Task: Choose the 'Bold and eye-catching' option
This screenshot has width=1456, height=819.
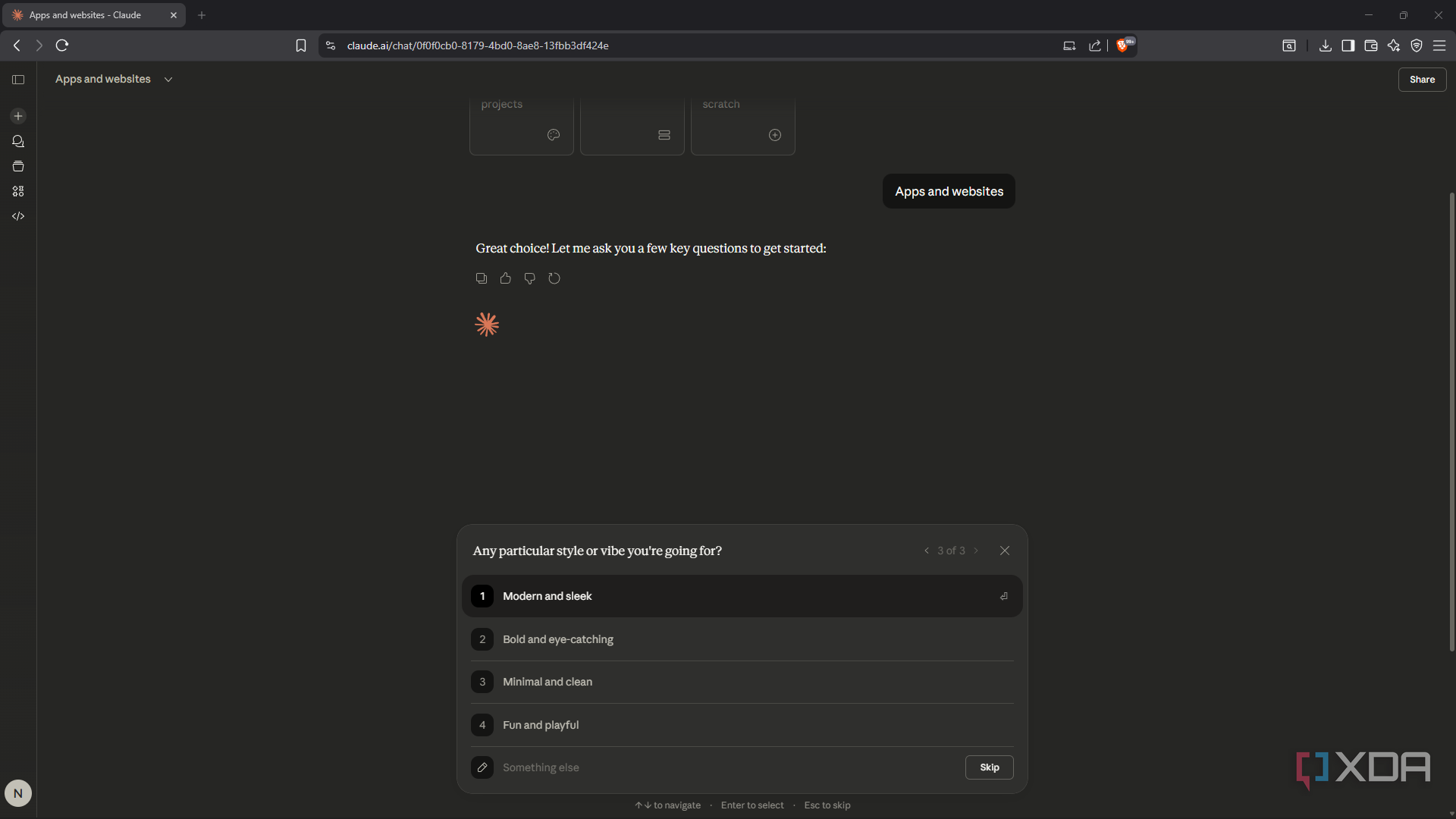Action: 742,639
